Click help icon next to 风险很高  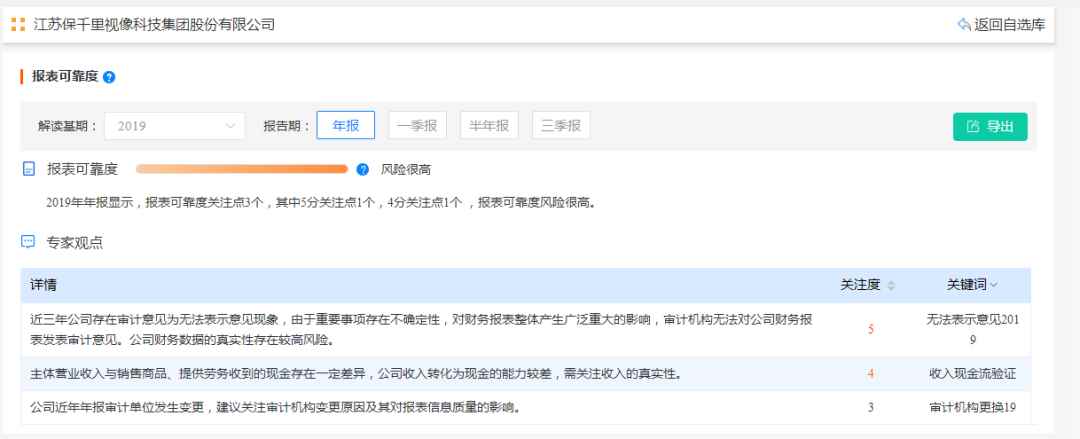coord(363,170)
